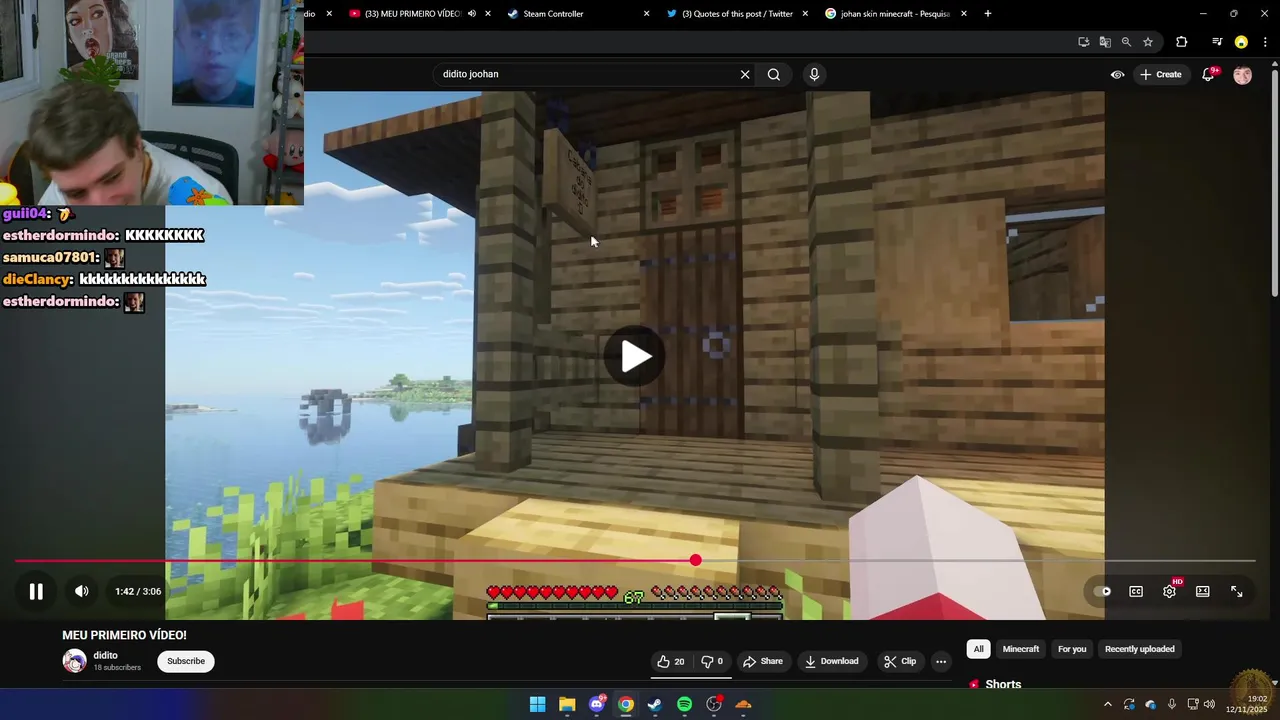Click translate page icon in address bar

click(1105, 42)
